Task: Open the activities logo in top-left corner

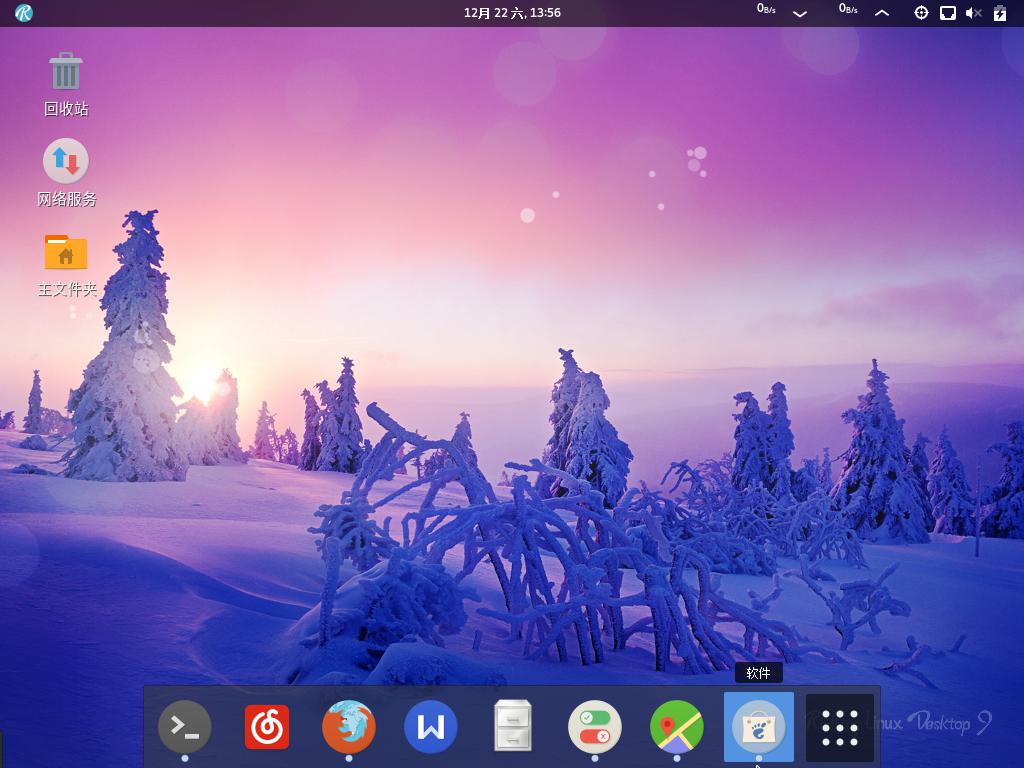Action: (24, 13)
